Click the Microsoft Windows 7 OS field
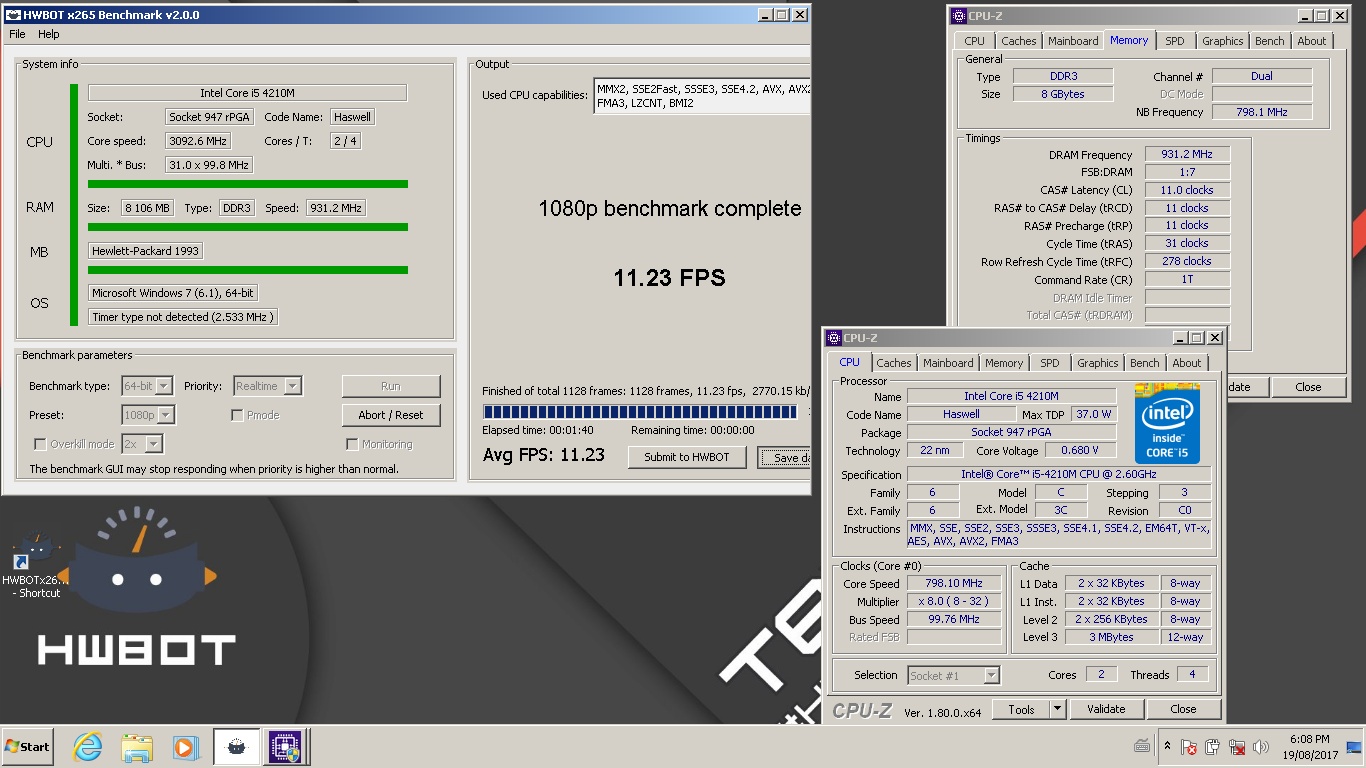The image size is (1366, 768). [x=171, y=293]
